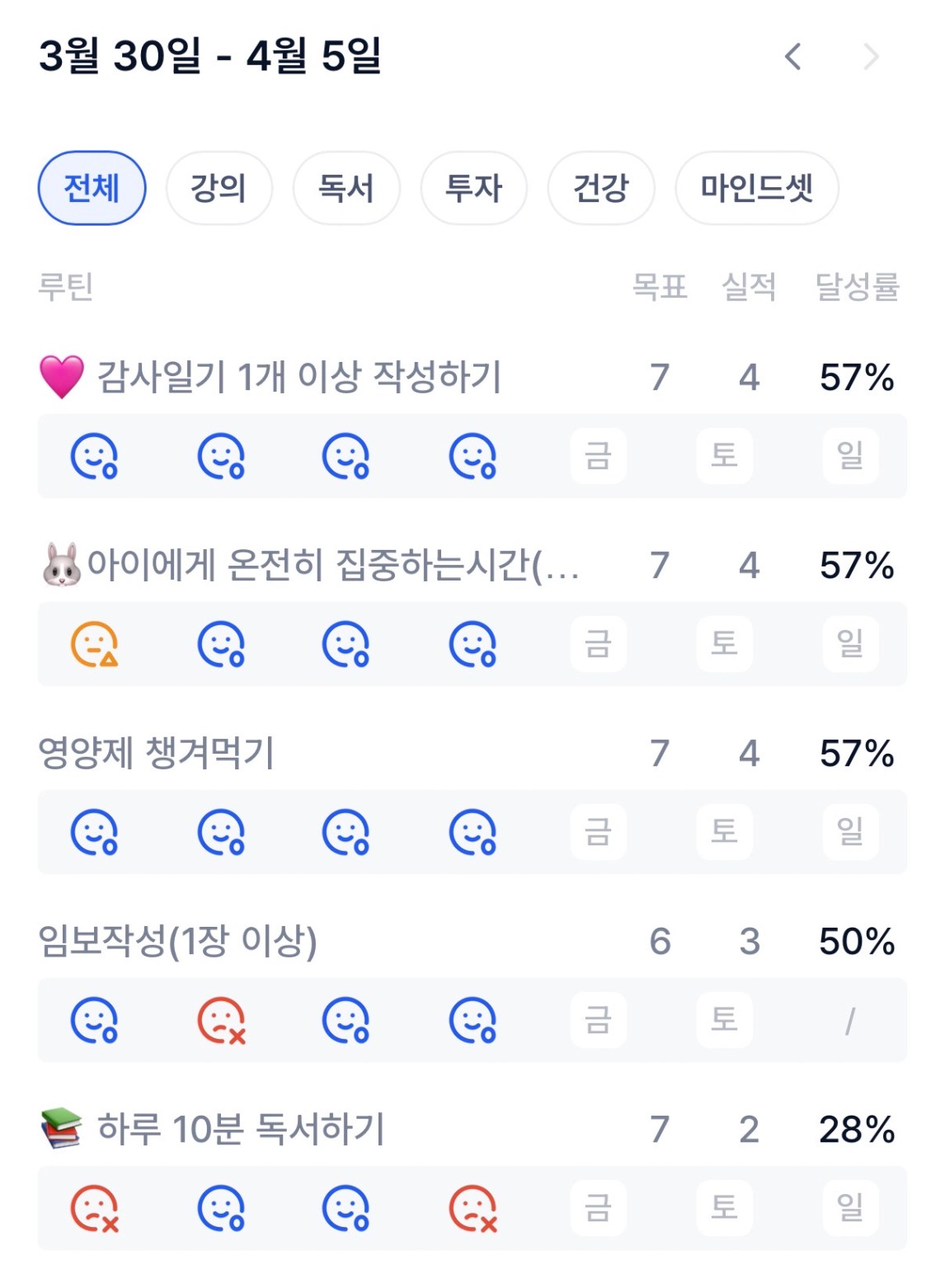This screenshot has width=945, height=1288.
Task: Open the 임보작성(1장 이상) routine
Action: 178,941
